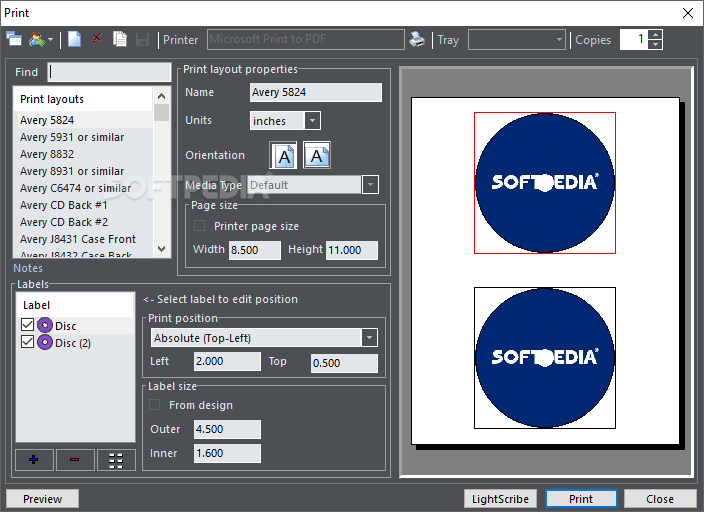The height and width of the screenshot is (512, 704).
Task: Edit the layout Name field
Action: (x=316, y=93)
